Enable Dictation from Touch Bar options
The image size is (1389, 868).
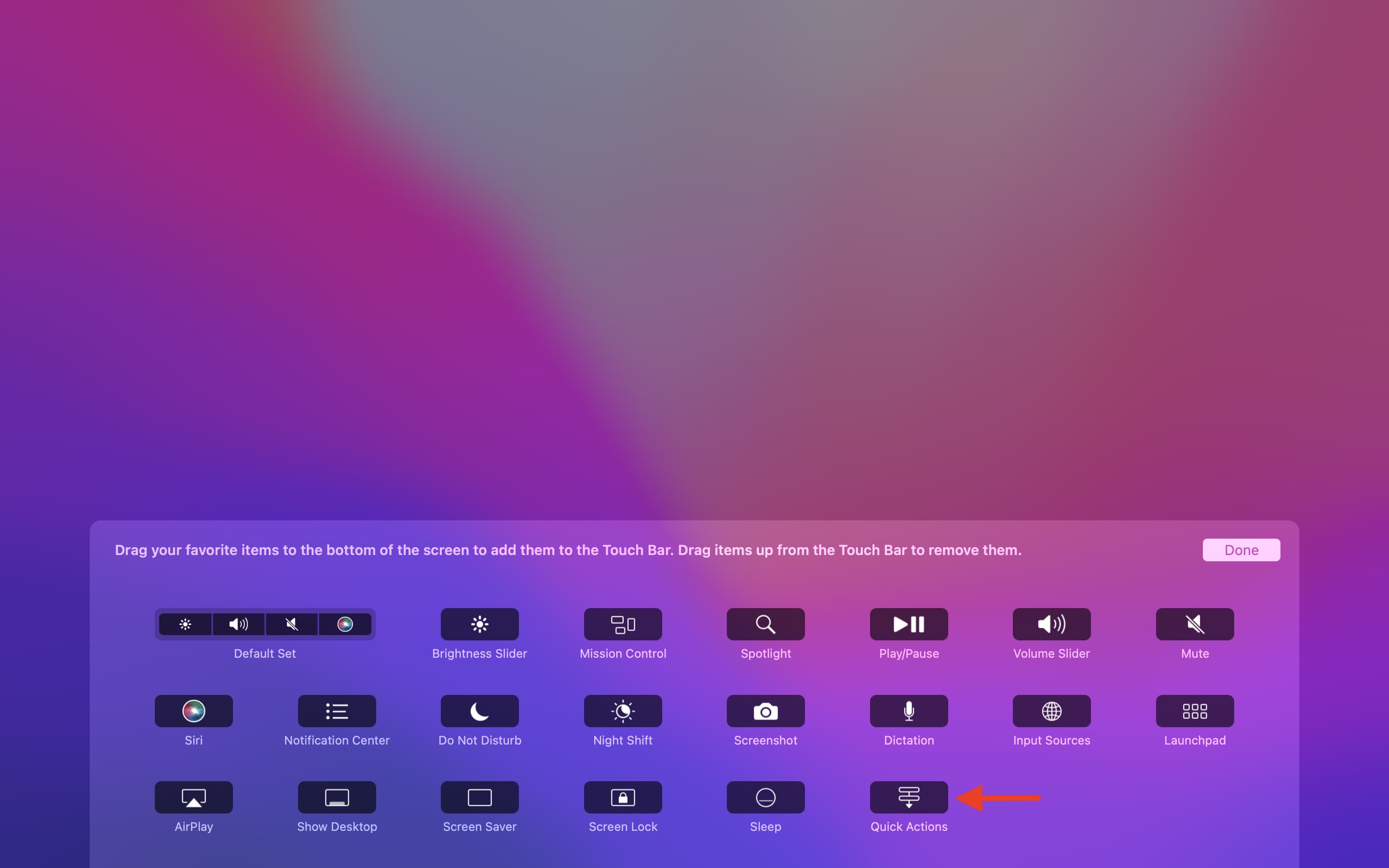tap(908, 710)
